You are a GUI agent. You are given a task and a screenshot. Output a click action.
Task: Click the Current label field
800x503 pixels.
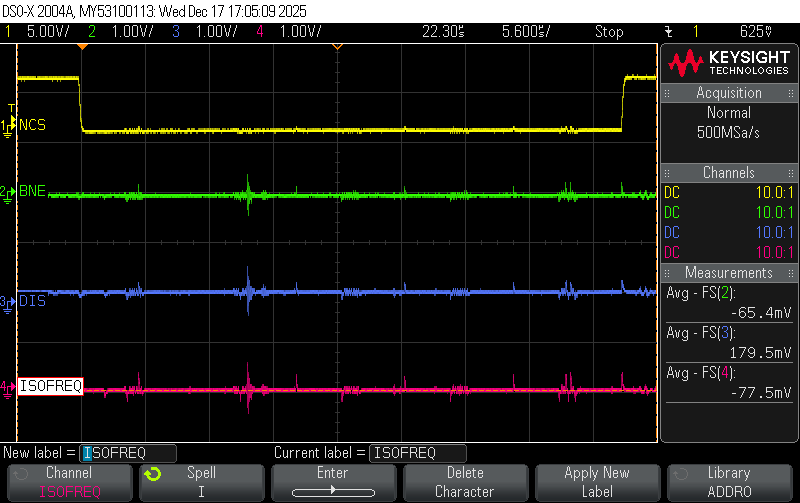pyautogui.click(x=418, y=453)
